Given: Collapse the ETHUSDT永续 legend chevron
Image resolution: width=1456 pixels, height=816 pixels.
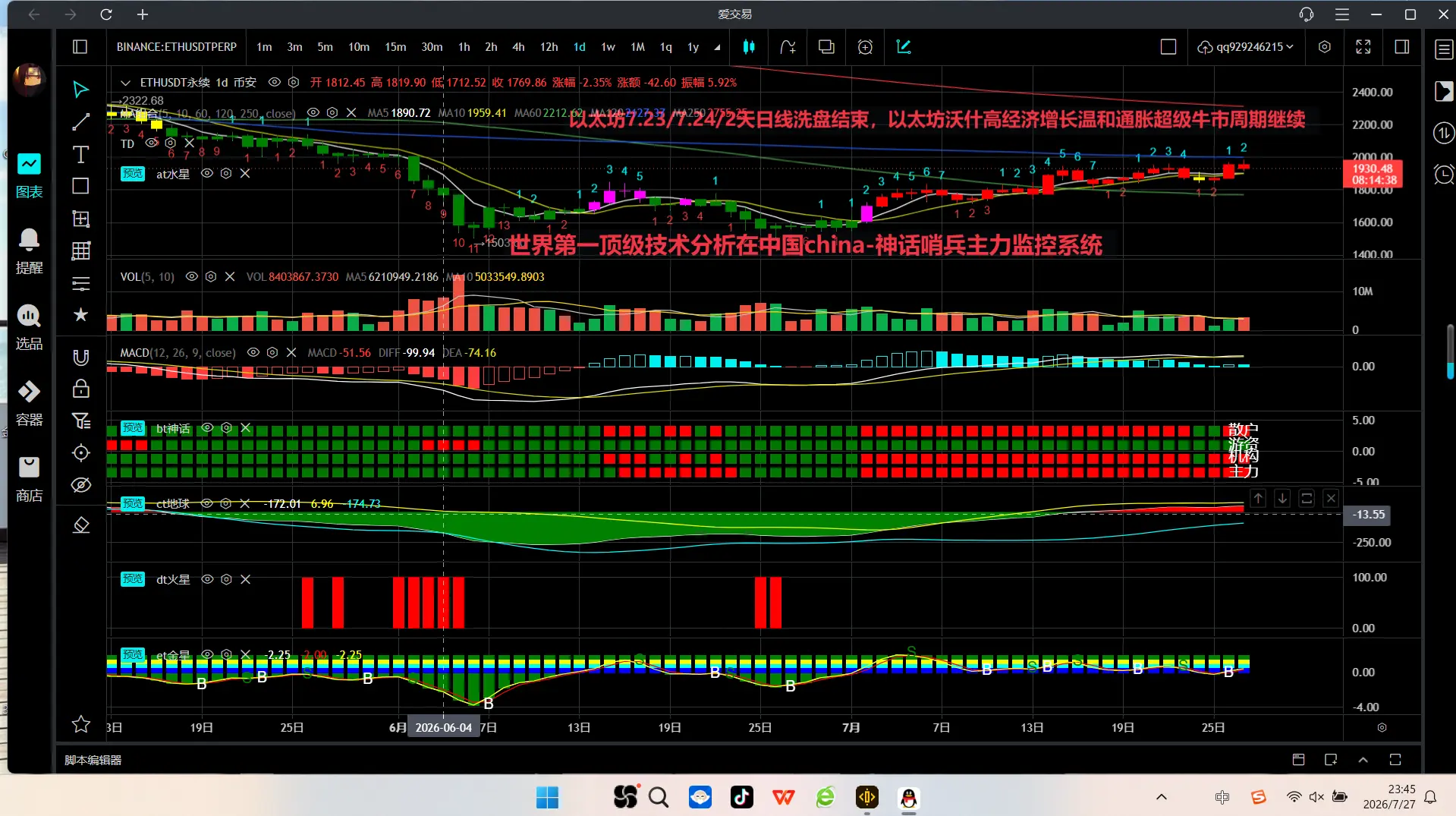Looking at the screenshot, I should click(125, 83).
